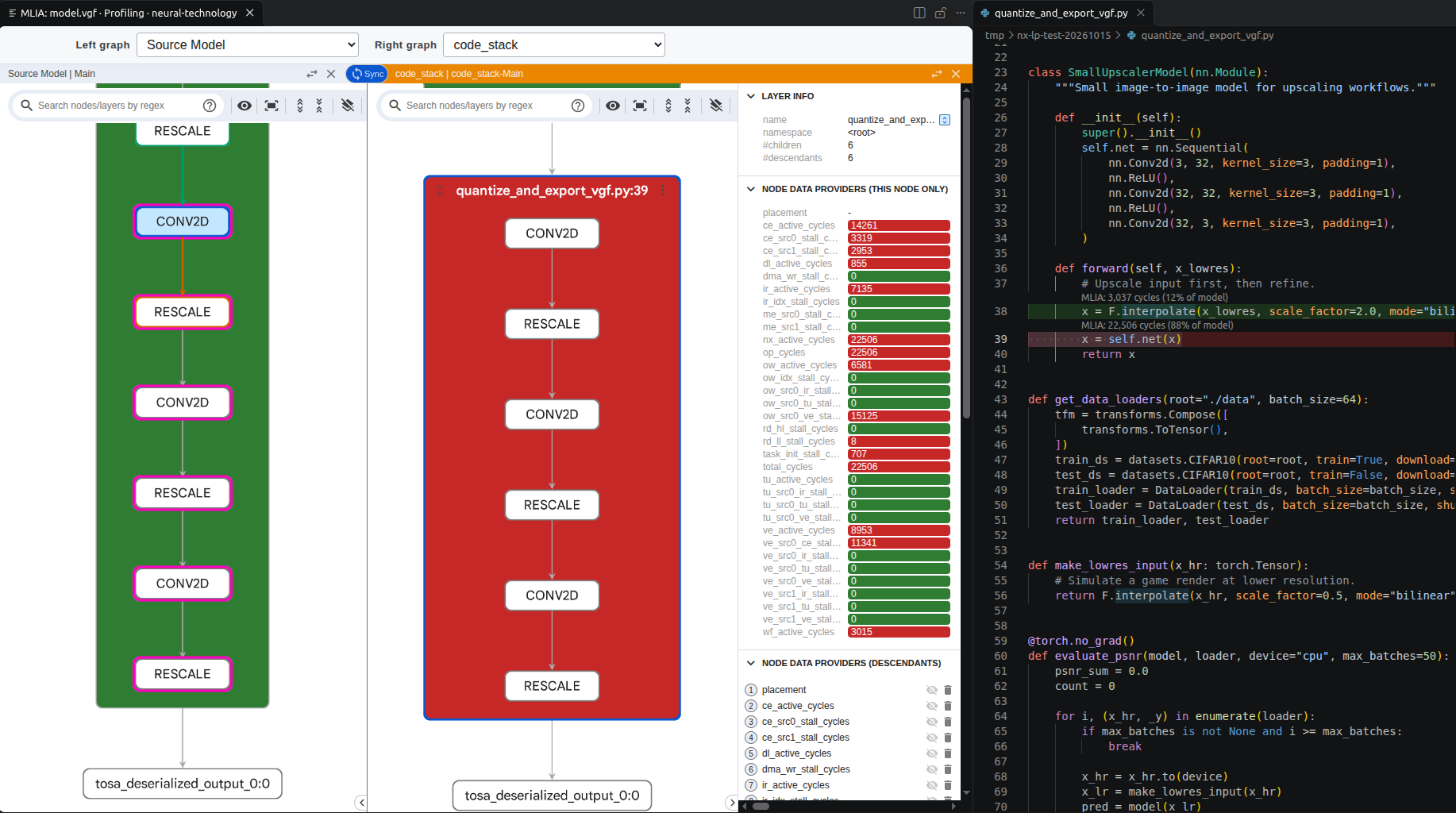Image resolution: width=1456 pixels, height=813 pixels.
Task: Toggle visibility of ce_active_cycles provider
Action: (932, 706)
